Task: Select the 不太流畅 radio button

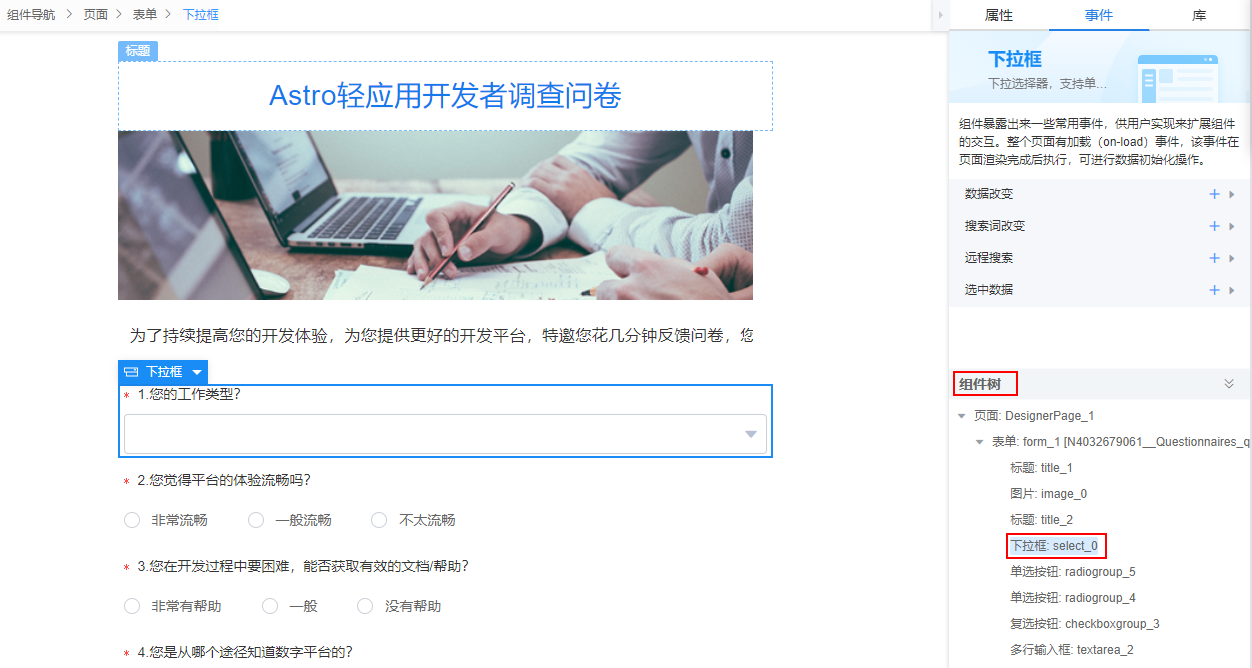Action: pos(379,520)
